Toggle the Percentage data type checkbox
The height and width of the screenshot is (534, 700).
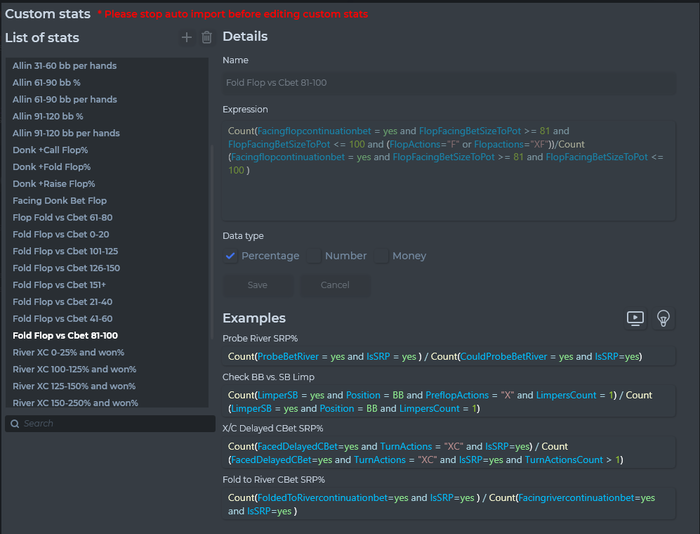(231, 256)
